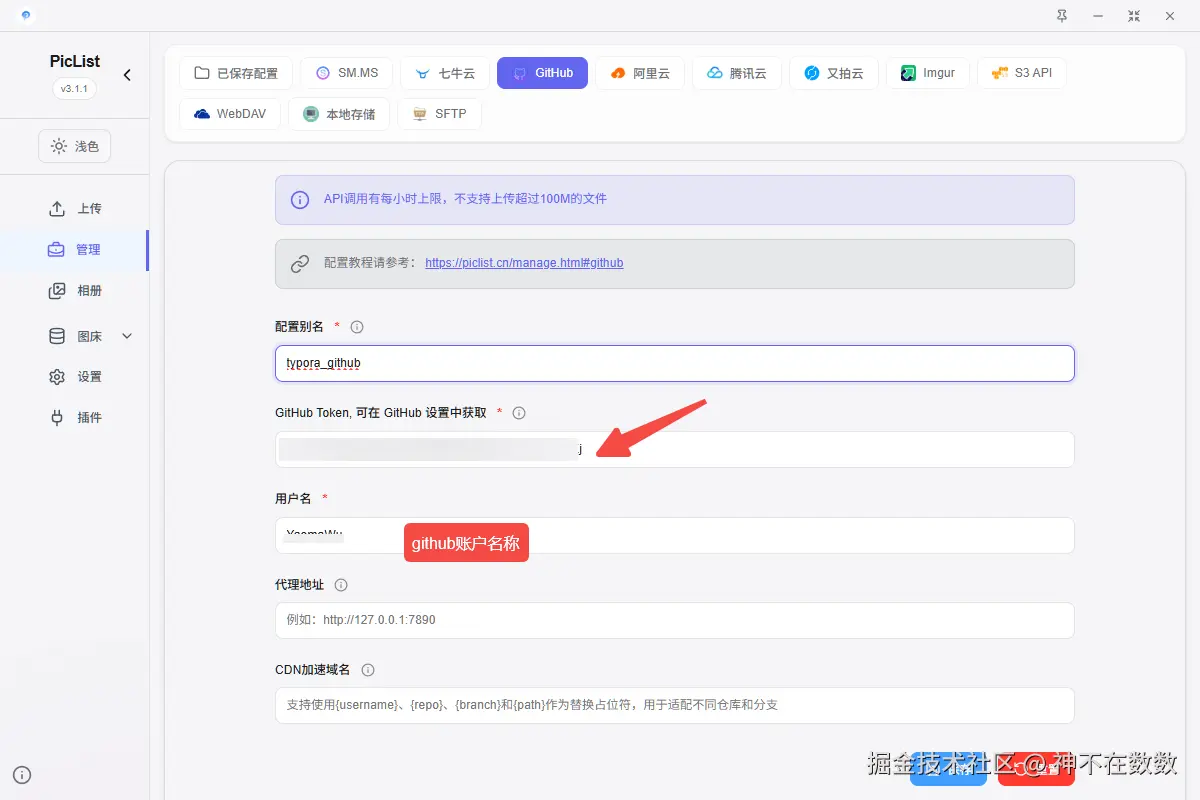Select the SFTP tab
1200x800 pixels.
pyautogui.click(x=439, y=114)
